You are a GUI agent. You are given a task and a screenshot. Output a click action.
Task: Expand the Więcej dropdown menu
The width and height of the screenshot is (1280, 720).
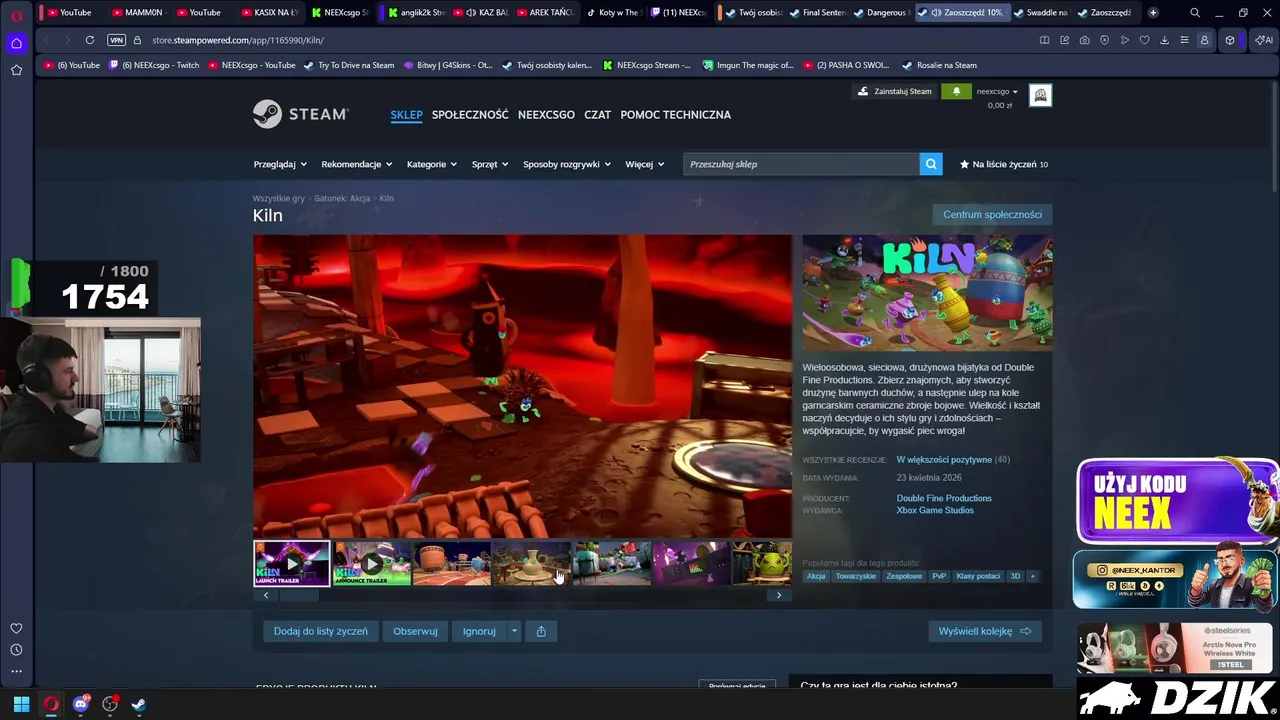tap(645, 164)
